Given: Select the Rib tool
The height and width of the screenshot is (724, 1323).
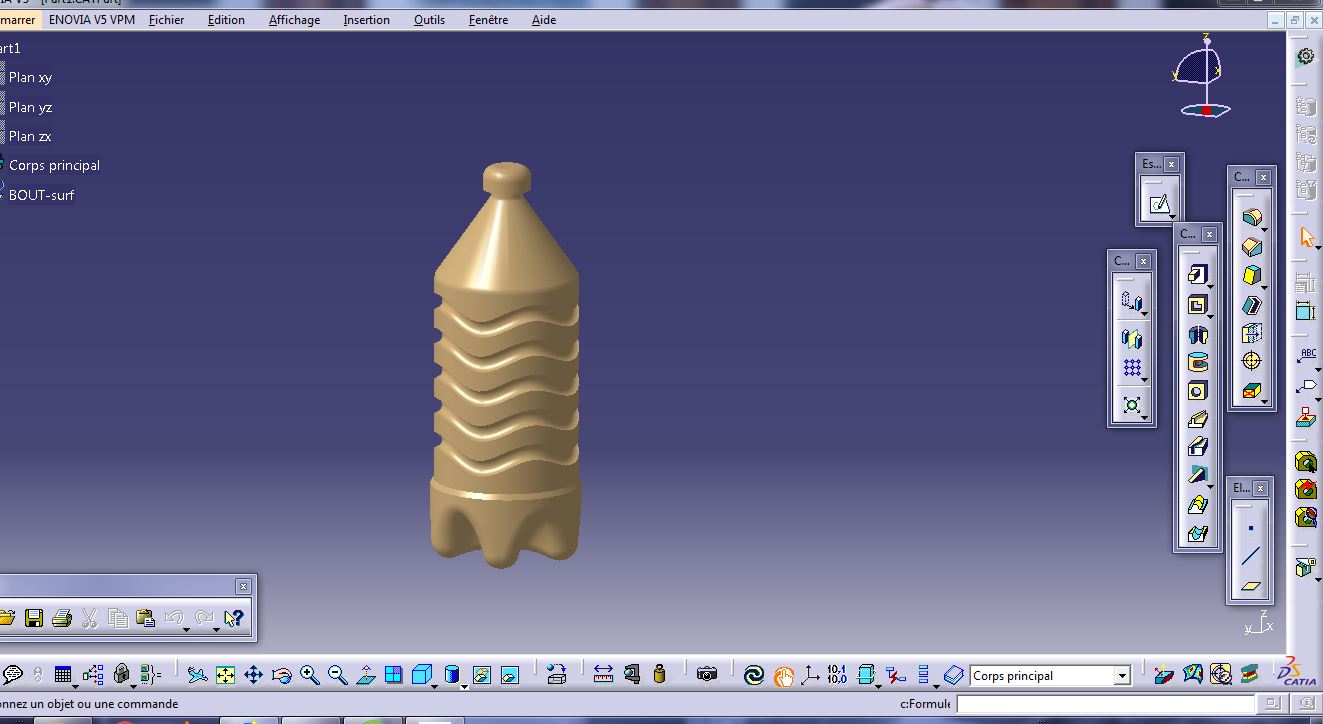Looking at the screenshot, I should click(1198, 420).
